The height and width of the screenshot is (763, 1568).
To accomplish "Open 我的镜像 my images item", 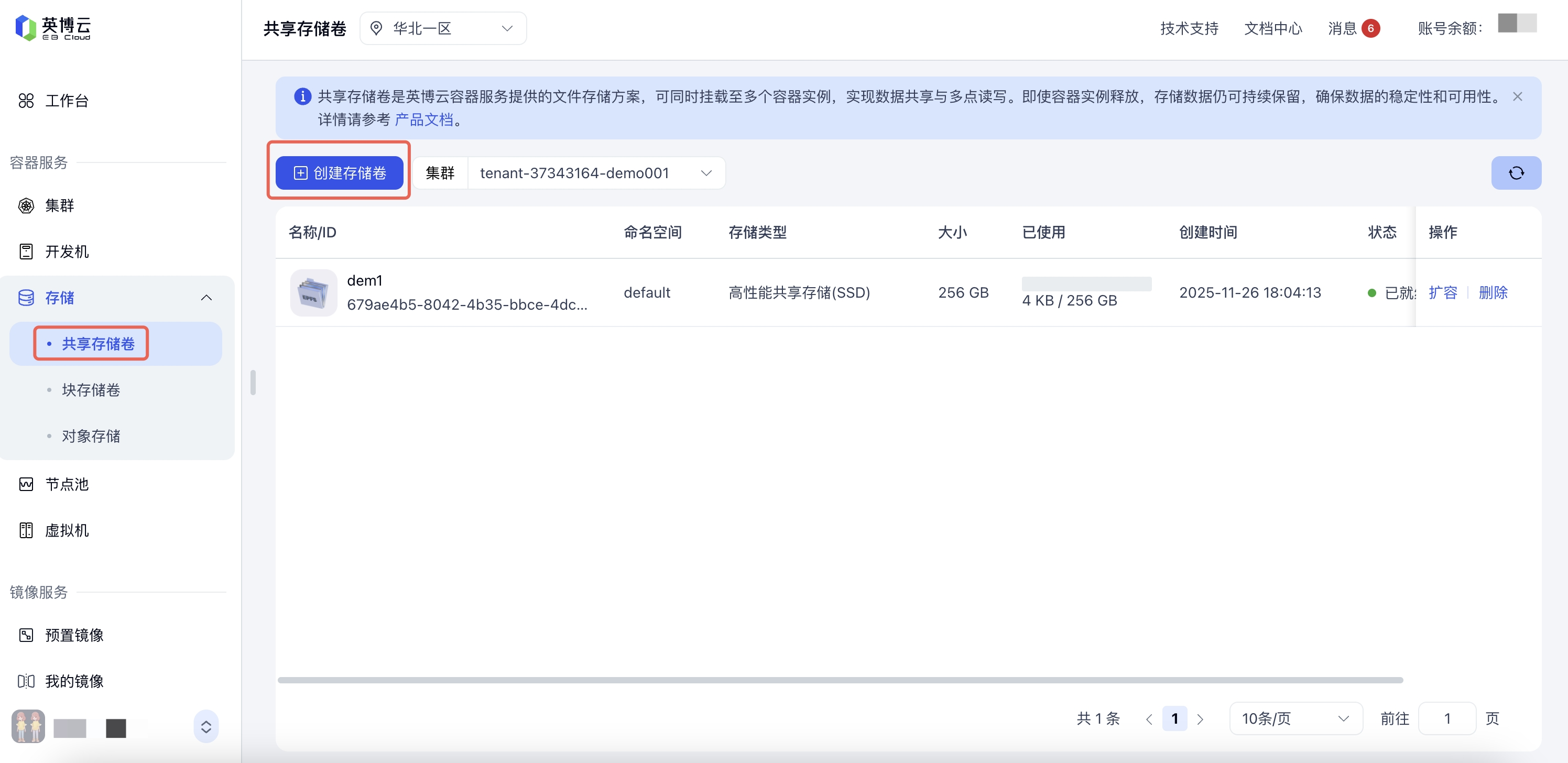I will [x=74, y=681].
